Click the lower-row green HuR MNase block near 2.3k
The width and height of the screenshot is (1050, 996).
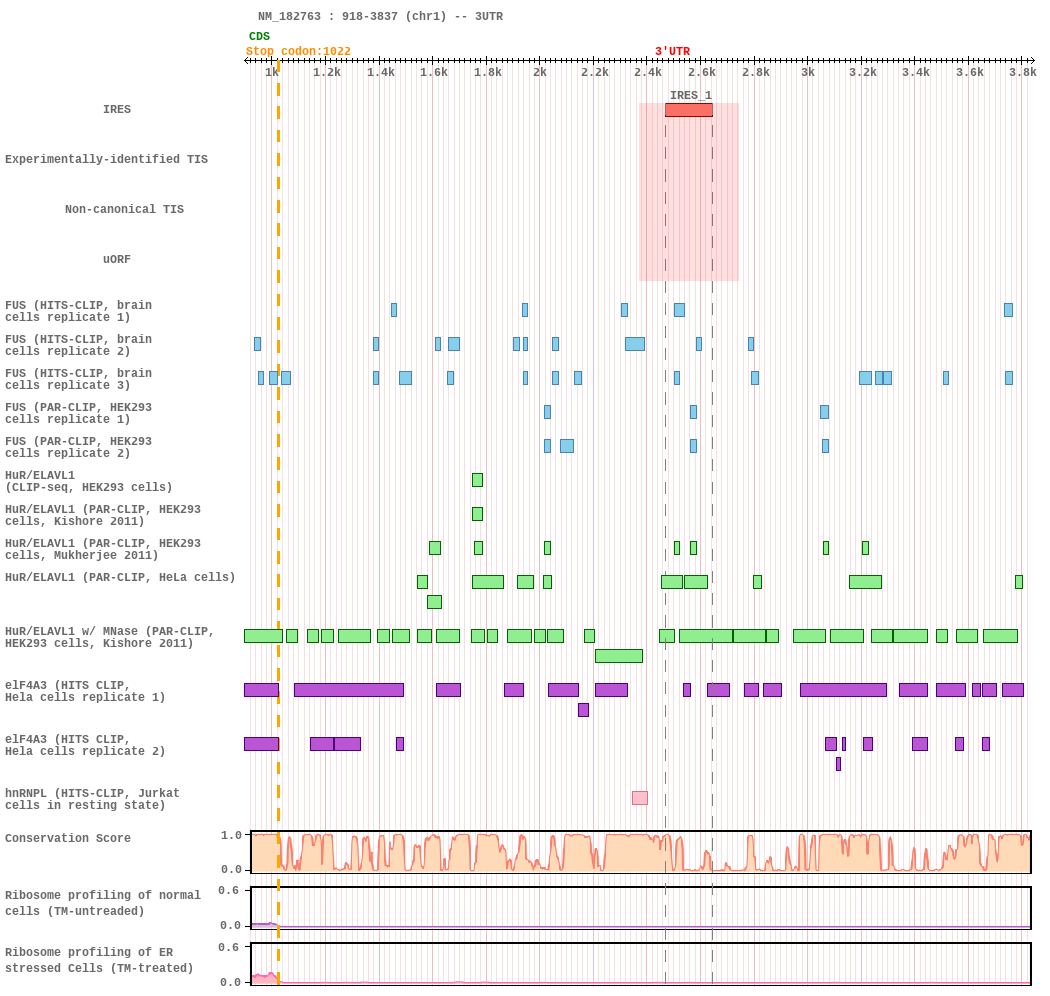pos(619,656)
